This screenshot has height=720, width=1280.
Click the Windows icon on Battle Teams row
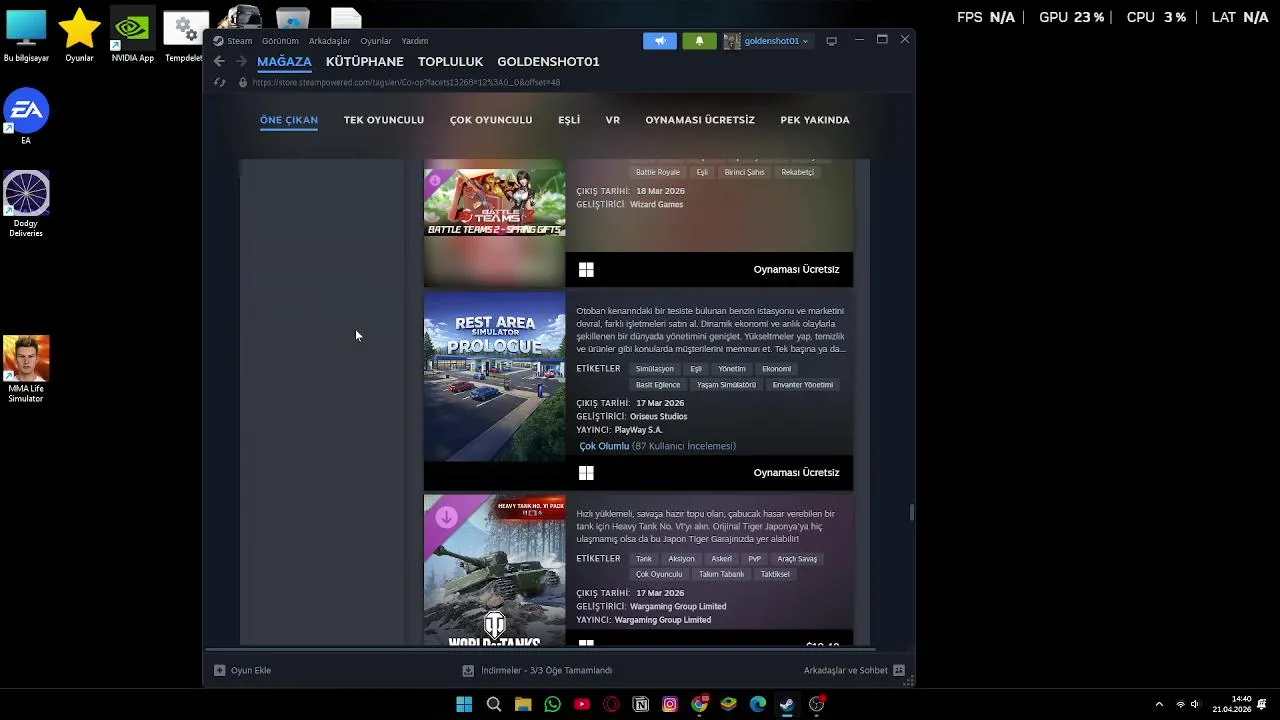pyautogui.click(x=586, y=269)
